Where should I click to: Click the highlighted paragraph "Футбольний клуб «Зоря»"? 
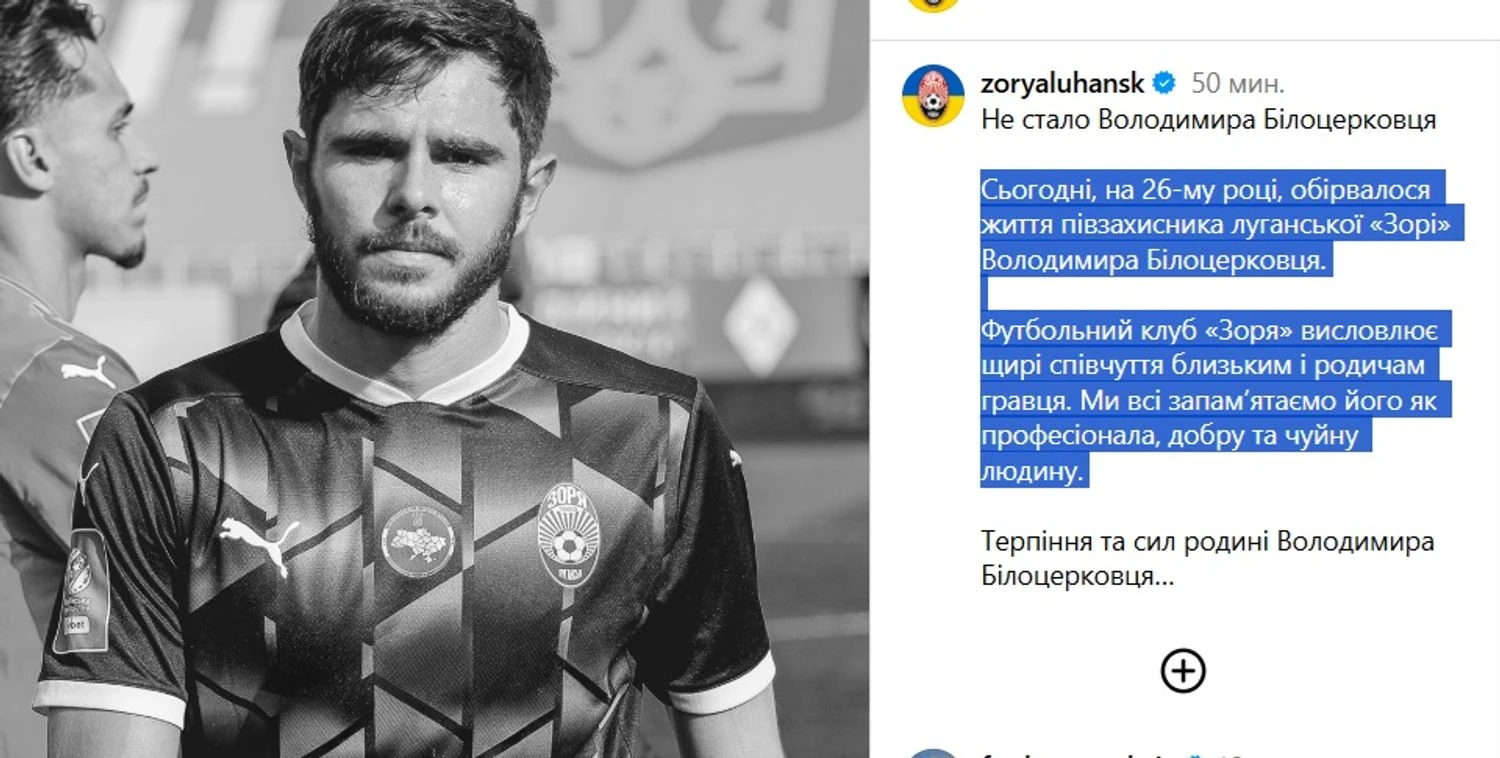click(x=1216, y=400)
